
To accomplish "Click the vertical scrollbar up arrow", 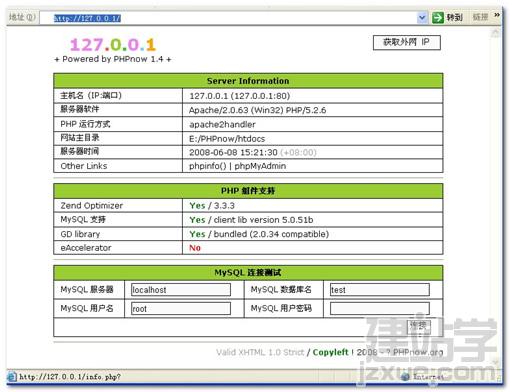I will coord(496,32).
